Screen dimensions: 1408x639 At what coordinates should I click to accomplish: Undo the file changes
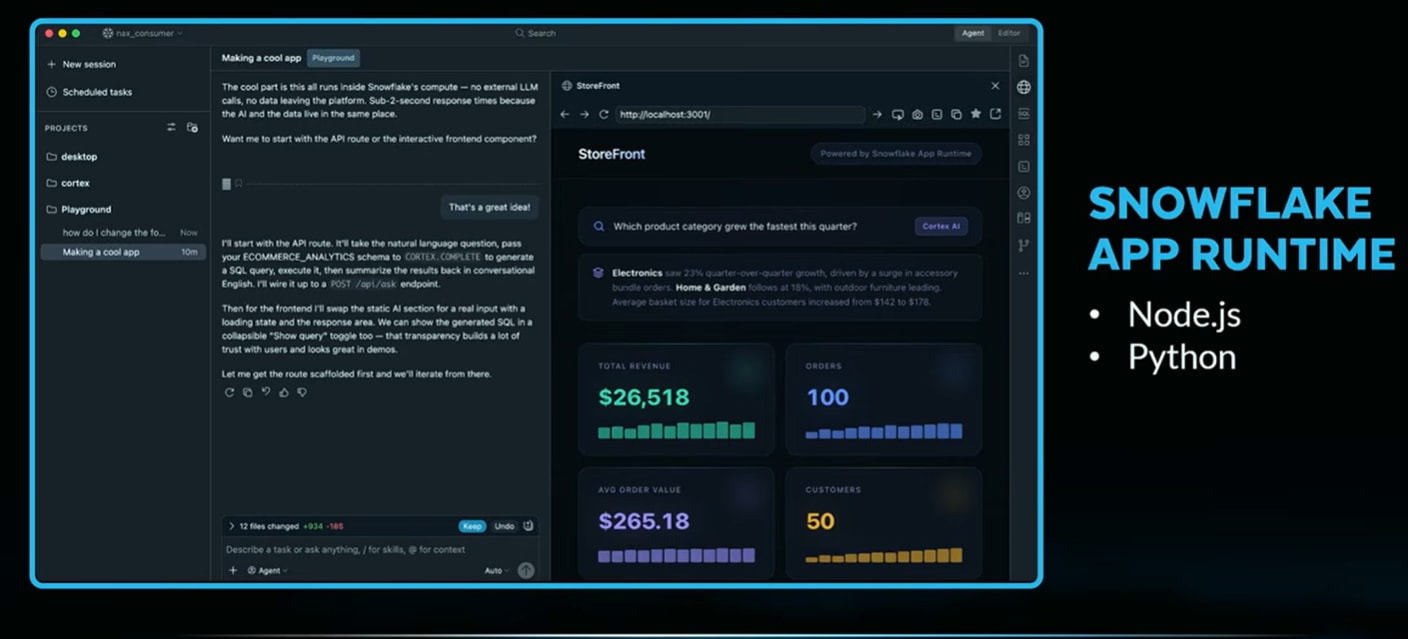(504, 526)
